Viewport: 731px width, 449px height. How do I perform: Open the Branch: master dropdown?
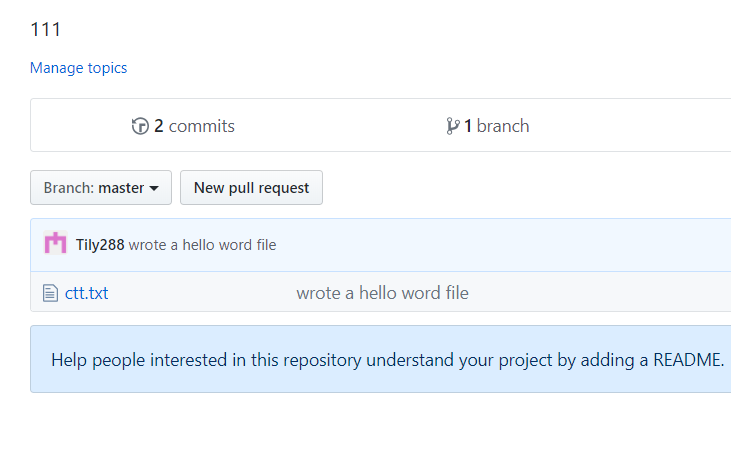pos(101,187)
